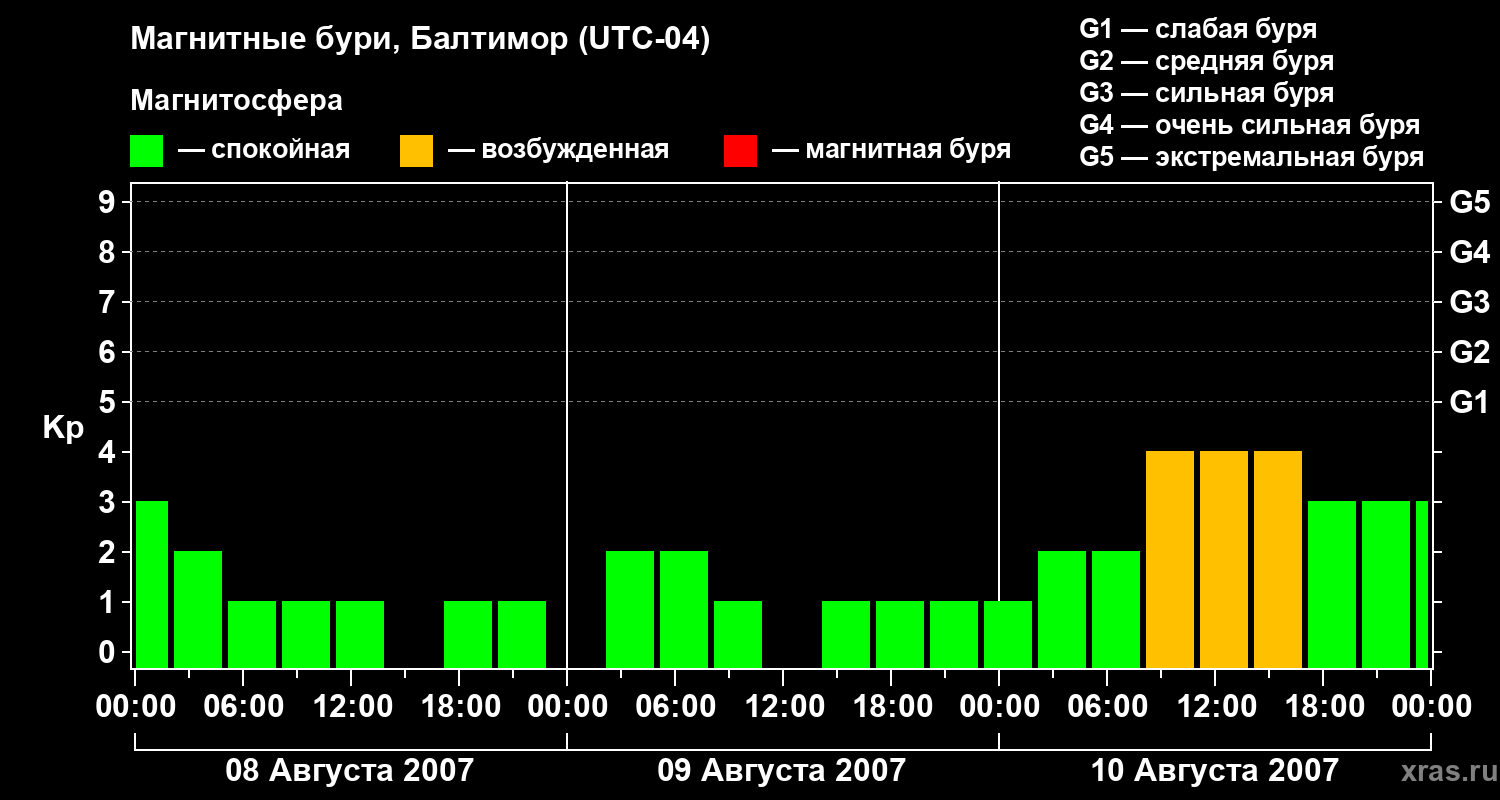Click the green Kp 2 bar spanning 06:00 on 10 Августа

coord(1116,609)
